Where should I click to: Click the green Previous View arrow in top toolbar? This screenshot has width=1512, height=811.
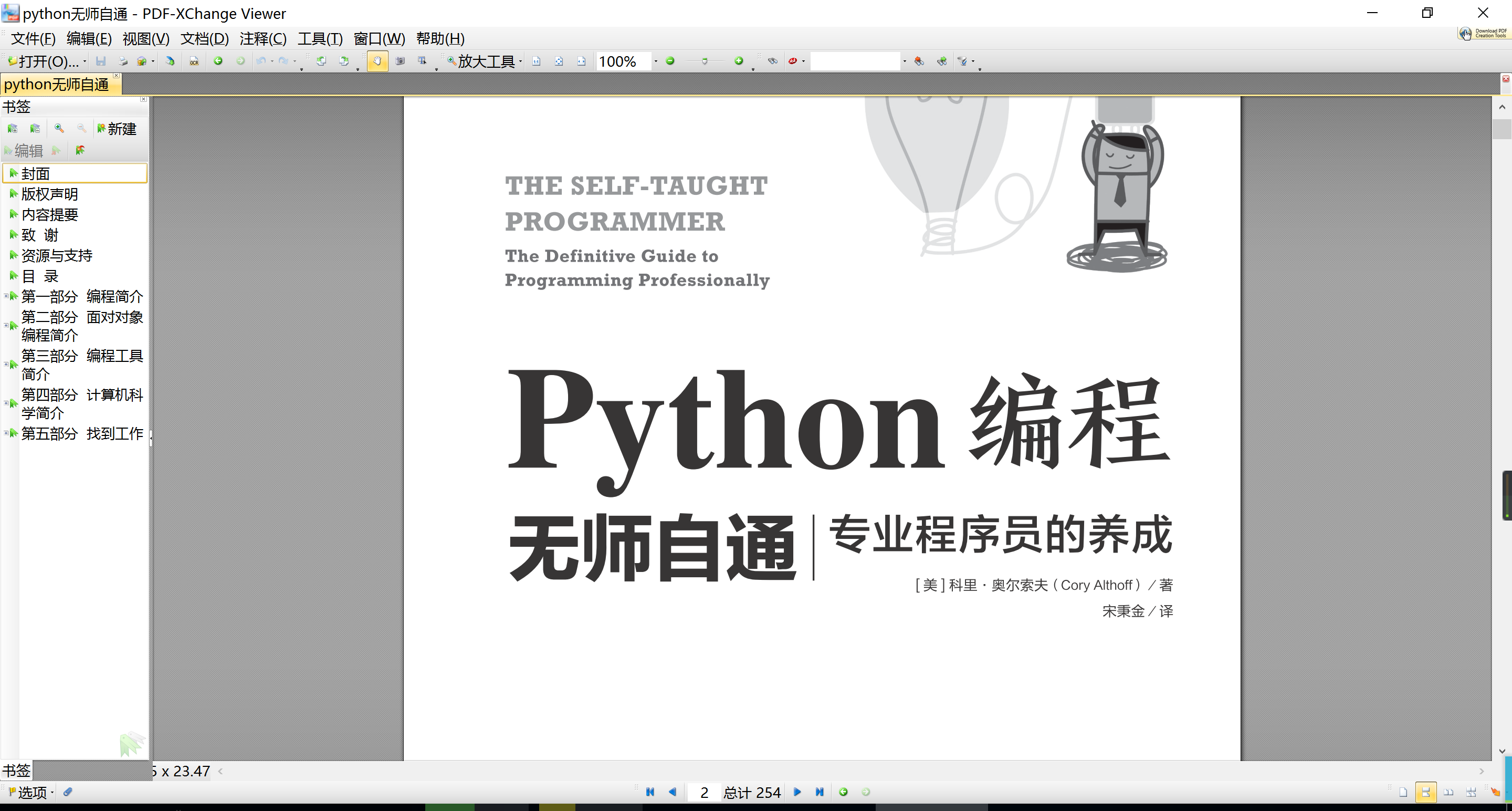pyautogui.click(x=218, y=61)
